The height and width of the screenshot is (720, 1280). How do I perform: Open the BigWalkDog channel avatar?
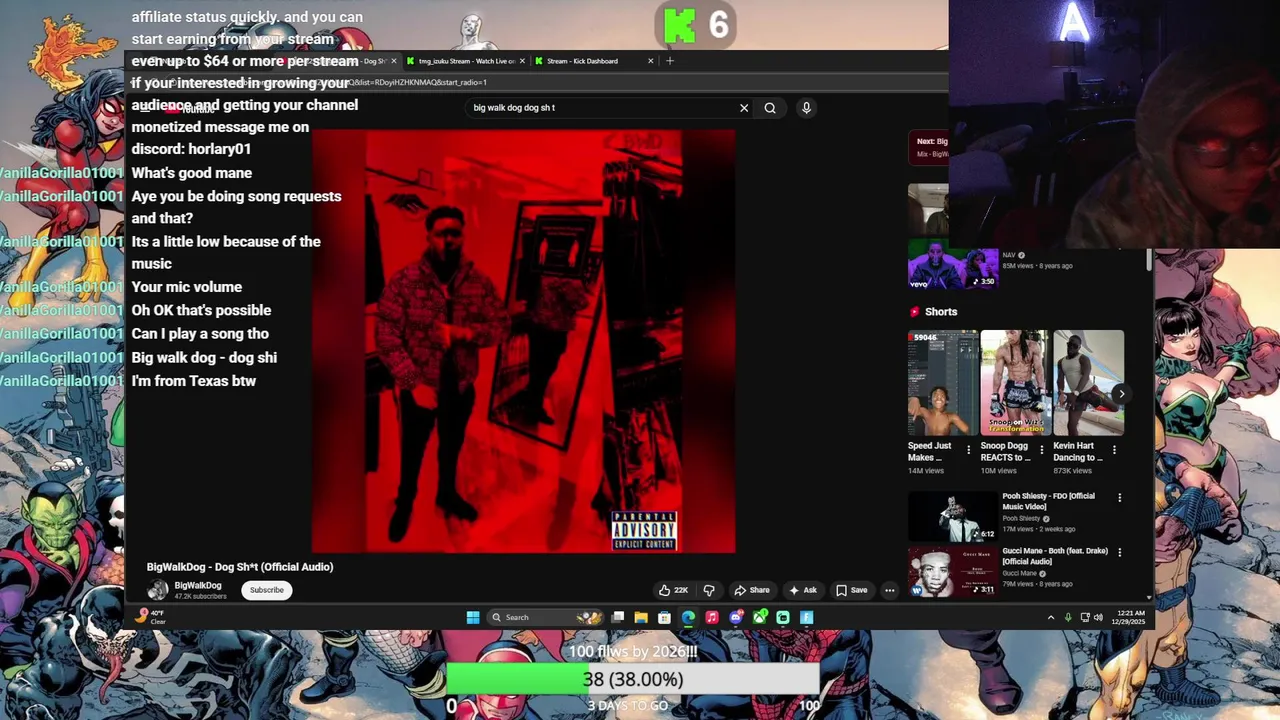click(158, 590)
